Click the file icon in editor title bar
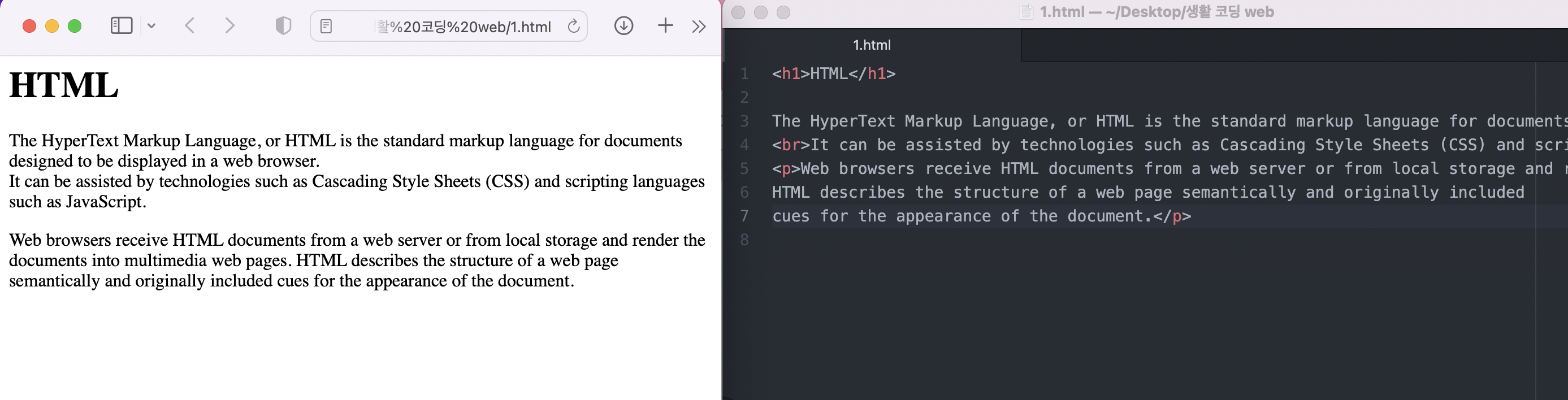 [1026, 11]
